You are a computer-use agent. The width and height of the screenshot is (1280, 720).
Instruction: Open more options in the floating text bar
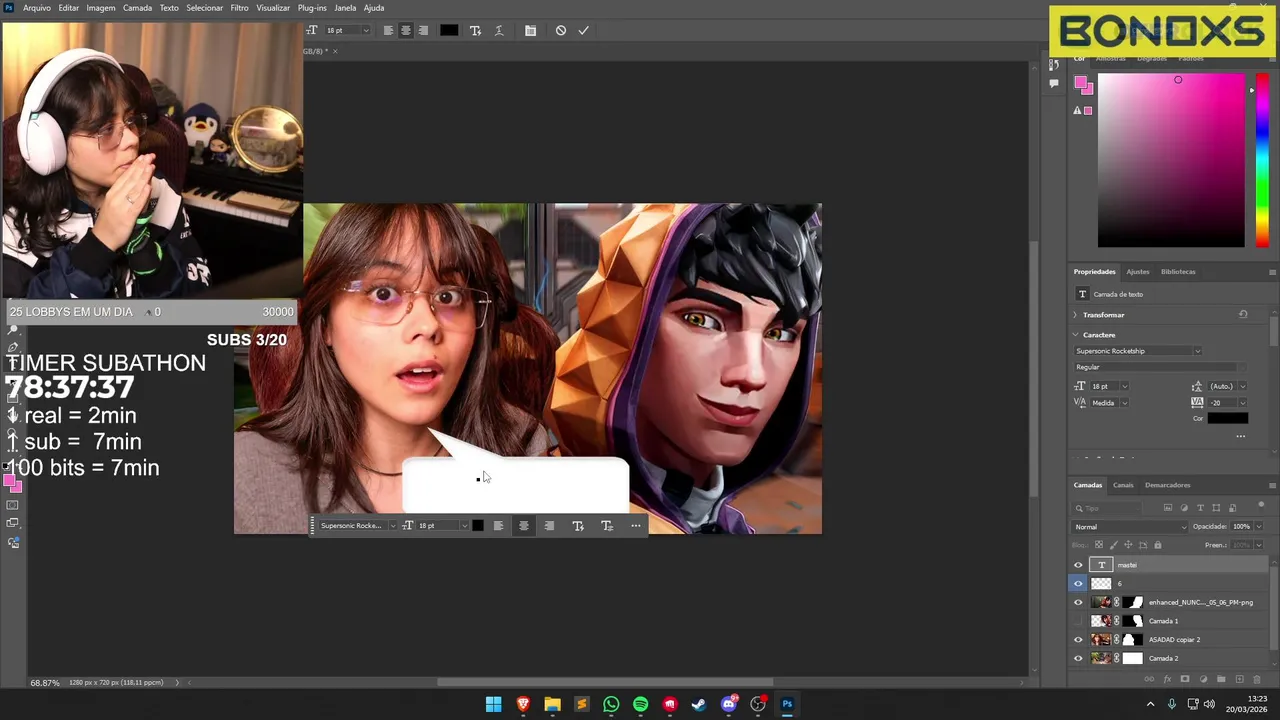point(635,526)
